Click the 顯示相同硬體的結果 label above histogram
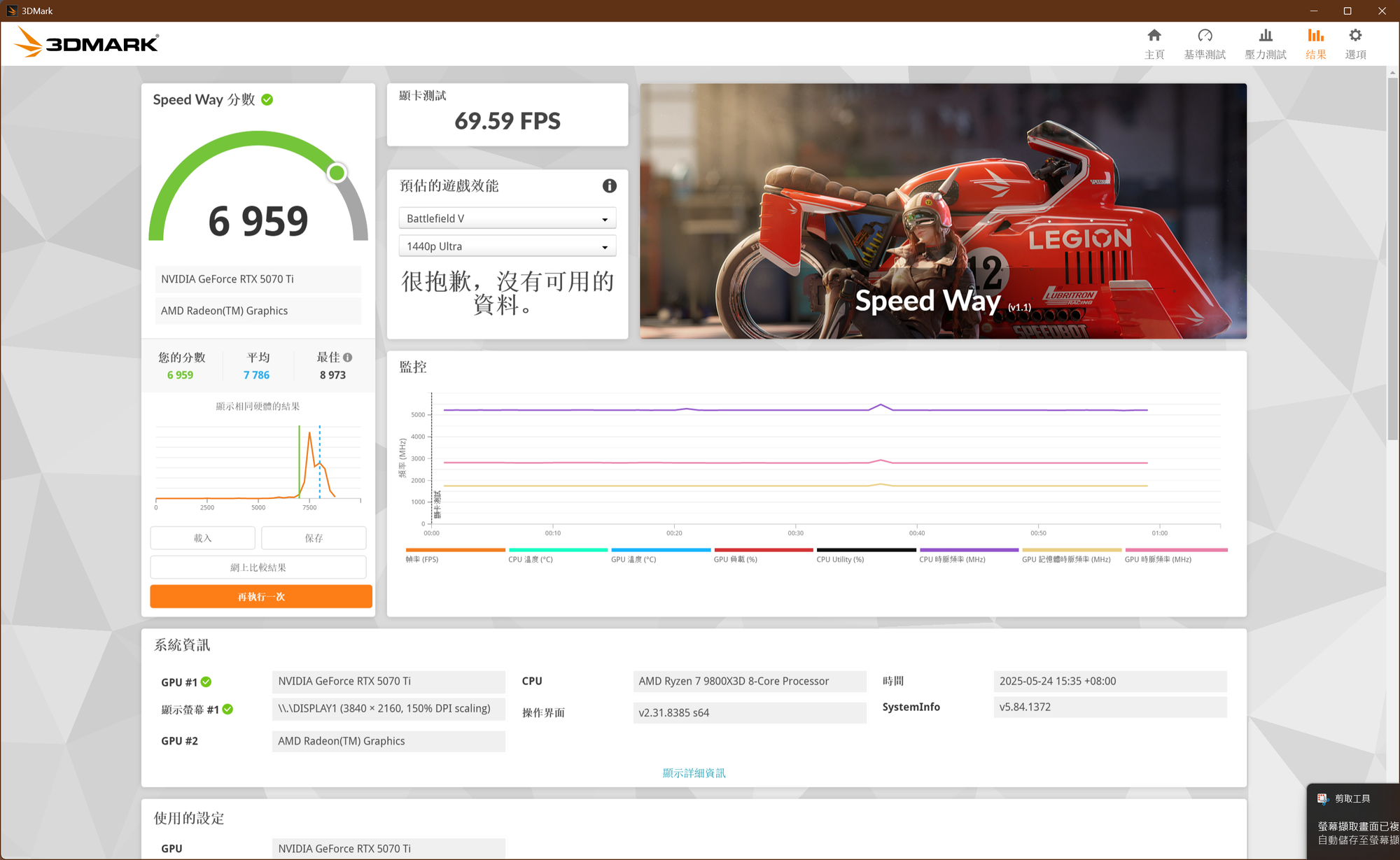The height and width of the screenshot is (860, 1400). click(258, 407)
